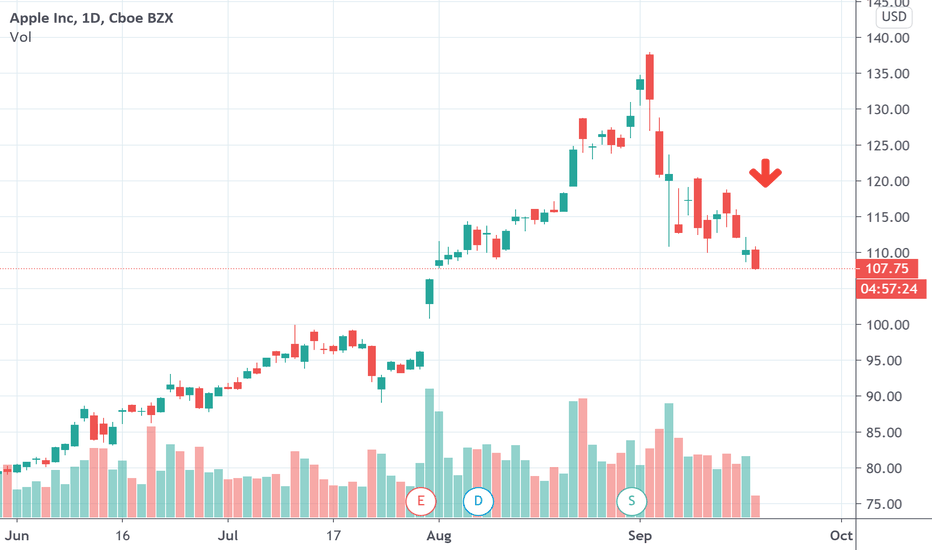Screen dimensions: 932x550
Task: Click the 17 date label on axis
Action: pos(333,536)
